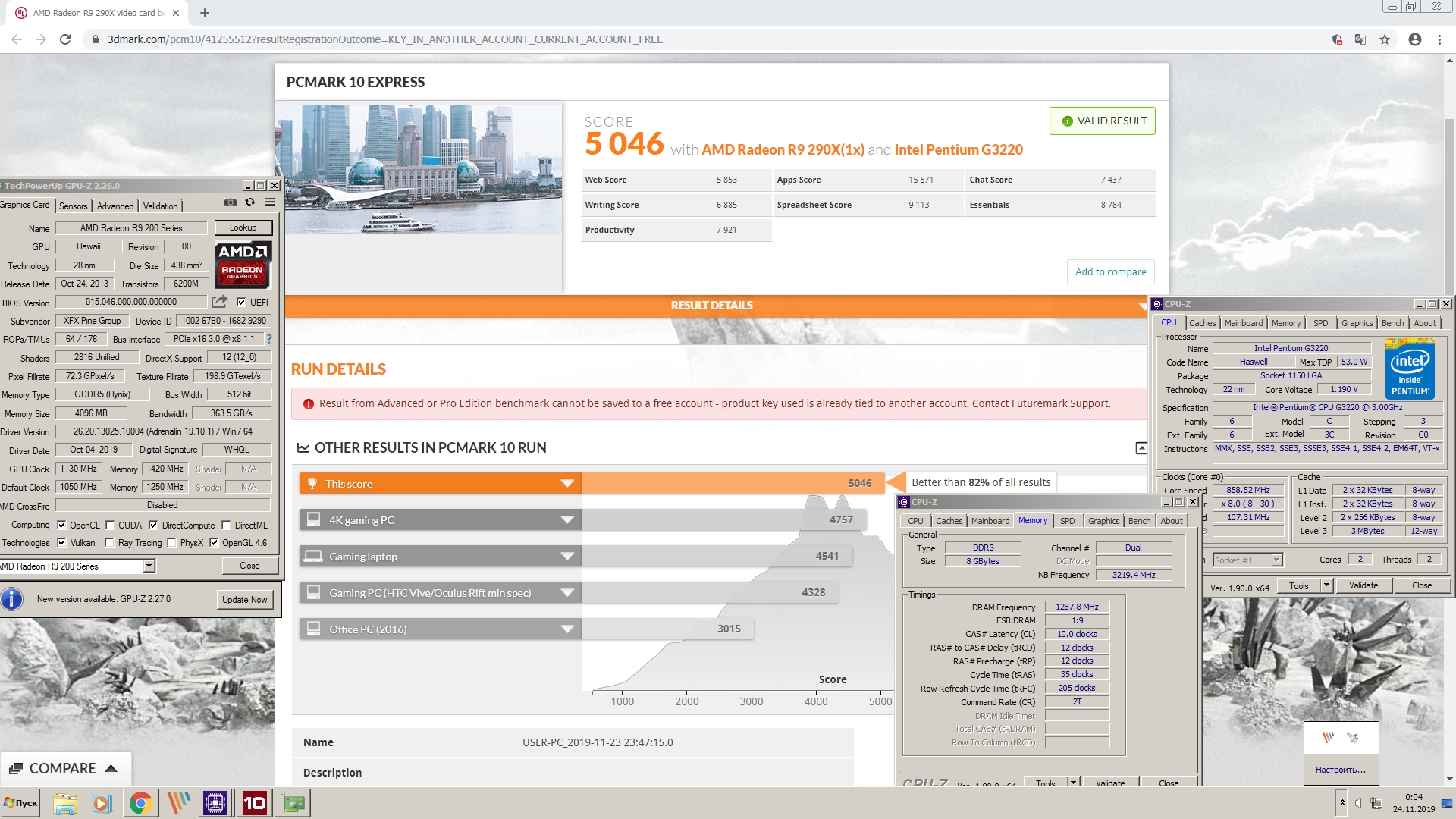1456x819 pixels.
Task: Reload the page in Chrome
Action: [65, 39]
